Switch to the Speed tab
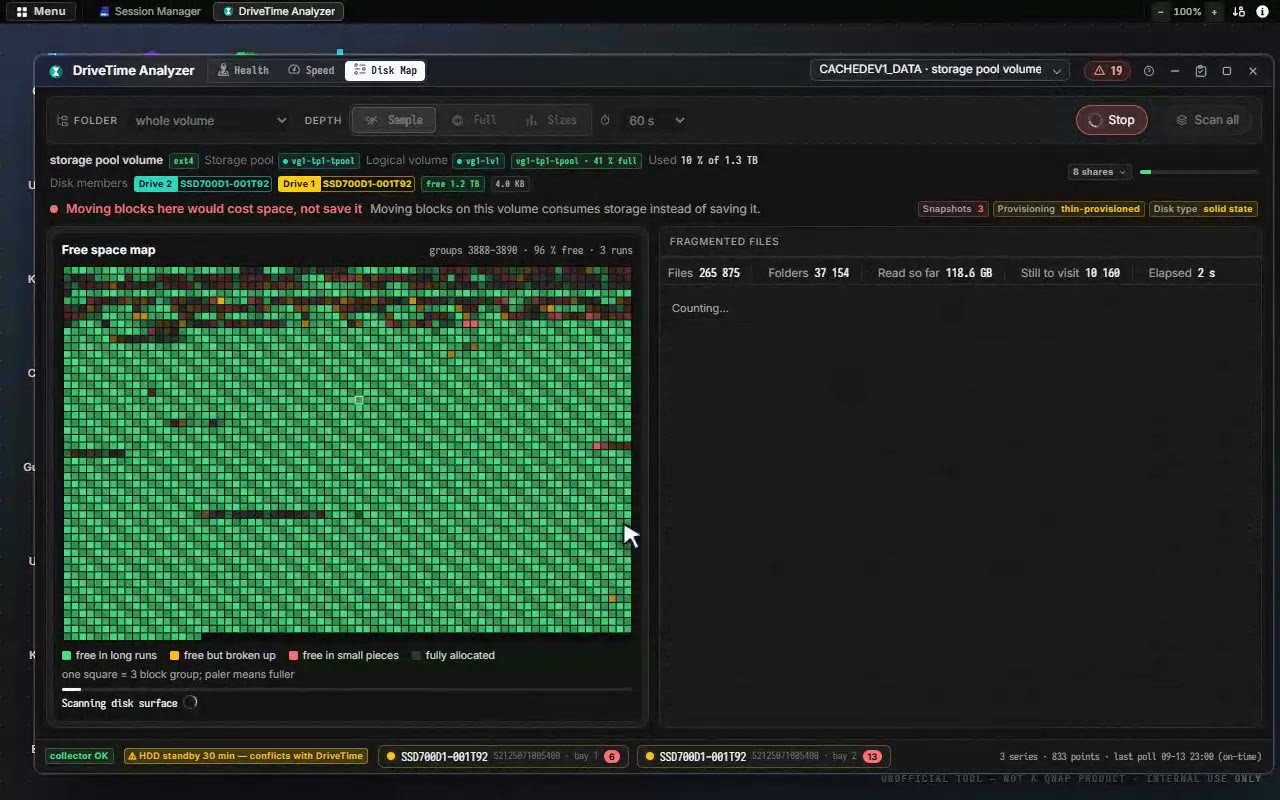The height and width of the screenshot is (800, 1280). (x=311, y=71)
